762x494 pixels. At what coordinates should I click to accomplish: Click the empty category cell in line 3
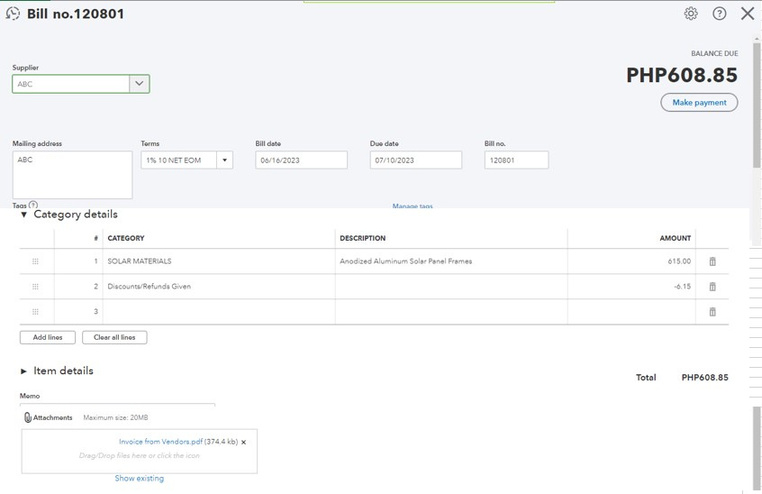219,312
